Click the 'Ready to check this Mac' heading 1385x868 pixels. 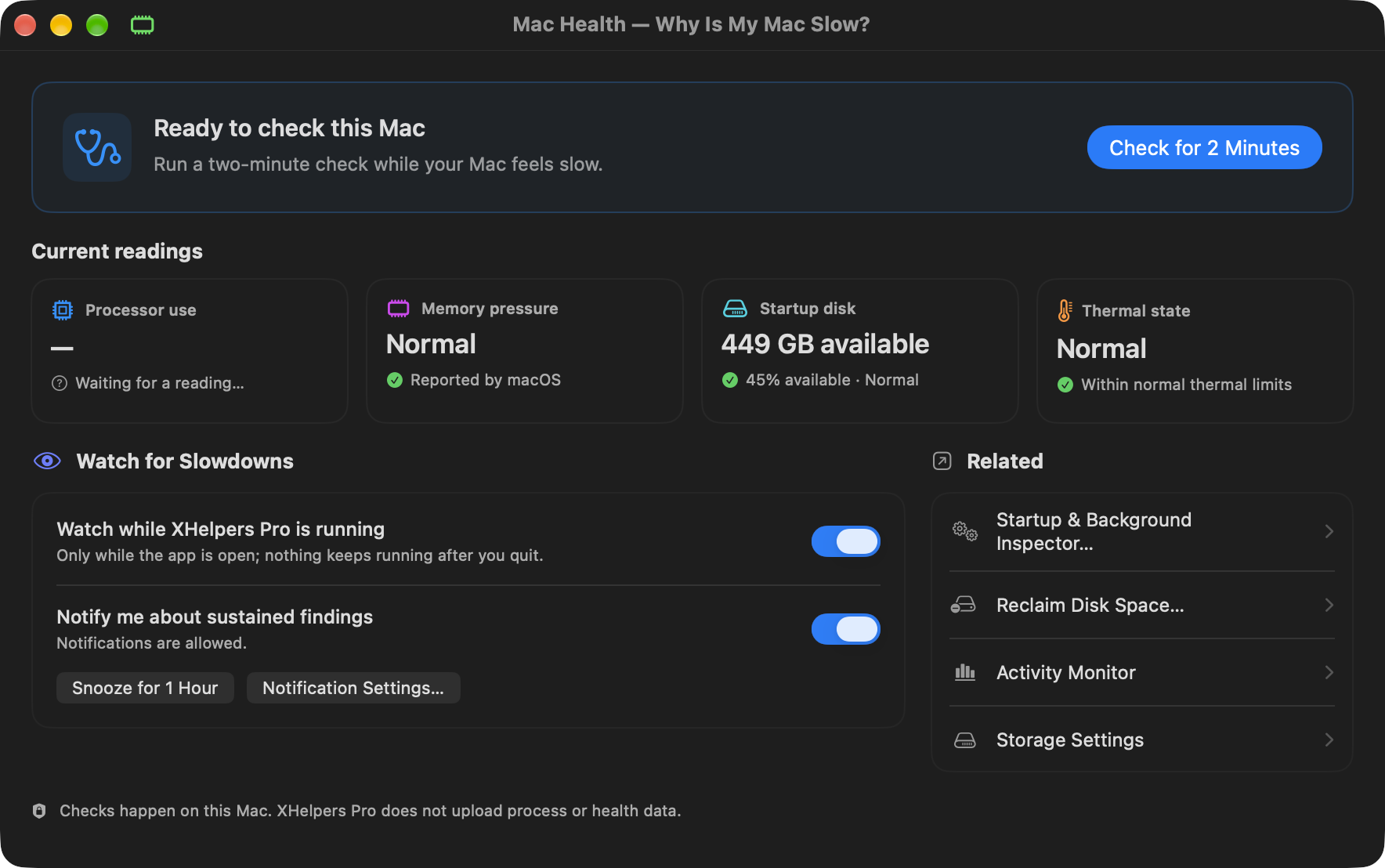pos(289,128)
